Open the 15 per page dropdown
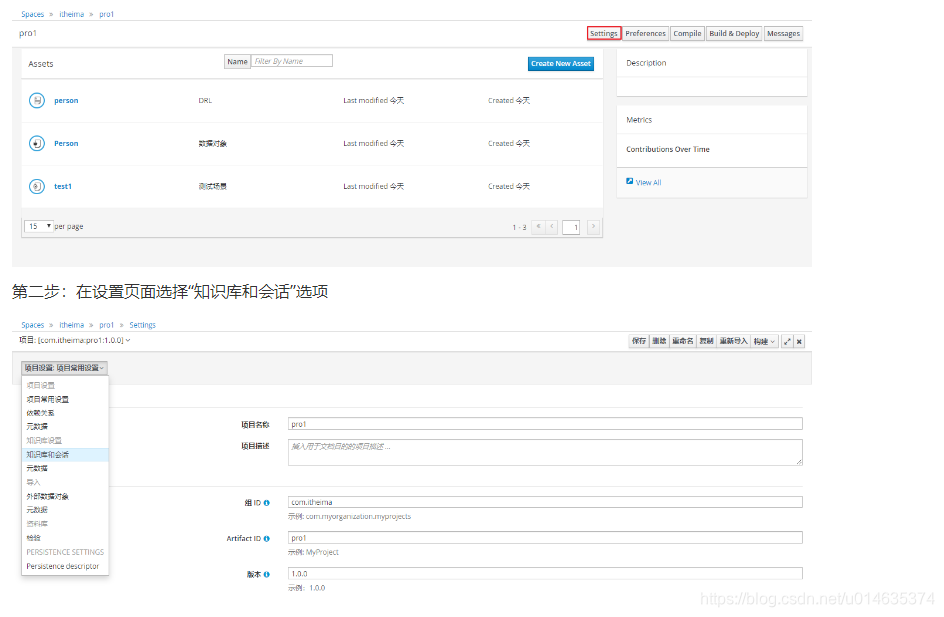944x617 pixels. [x=39, y=226]
